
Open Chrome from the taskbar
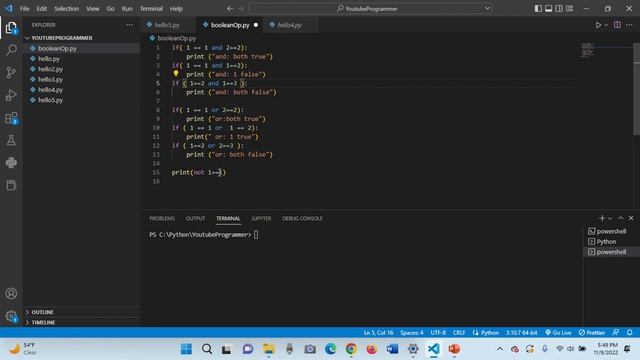(x=351, y=349)
